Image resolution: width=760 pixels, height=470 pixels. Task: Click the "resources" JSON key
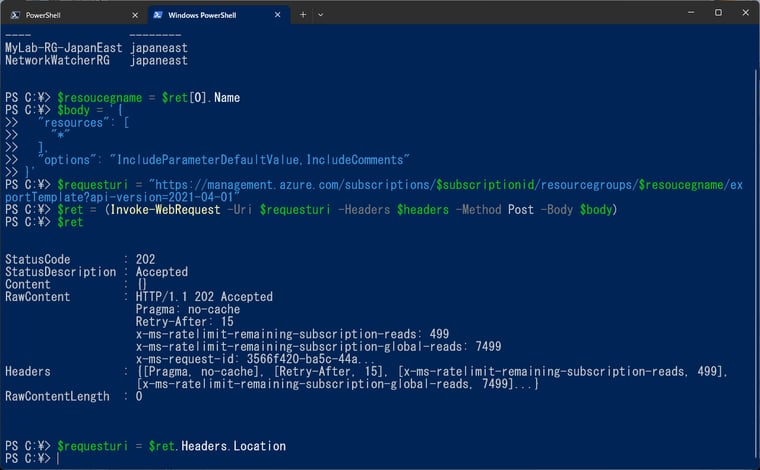click(x=73, y=123)
